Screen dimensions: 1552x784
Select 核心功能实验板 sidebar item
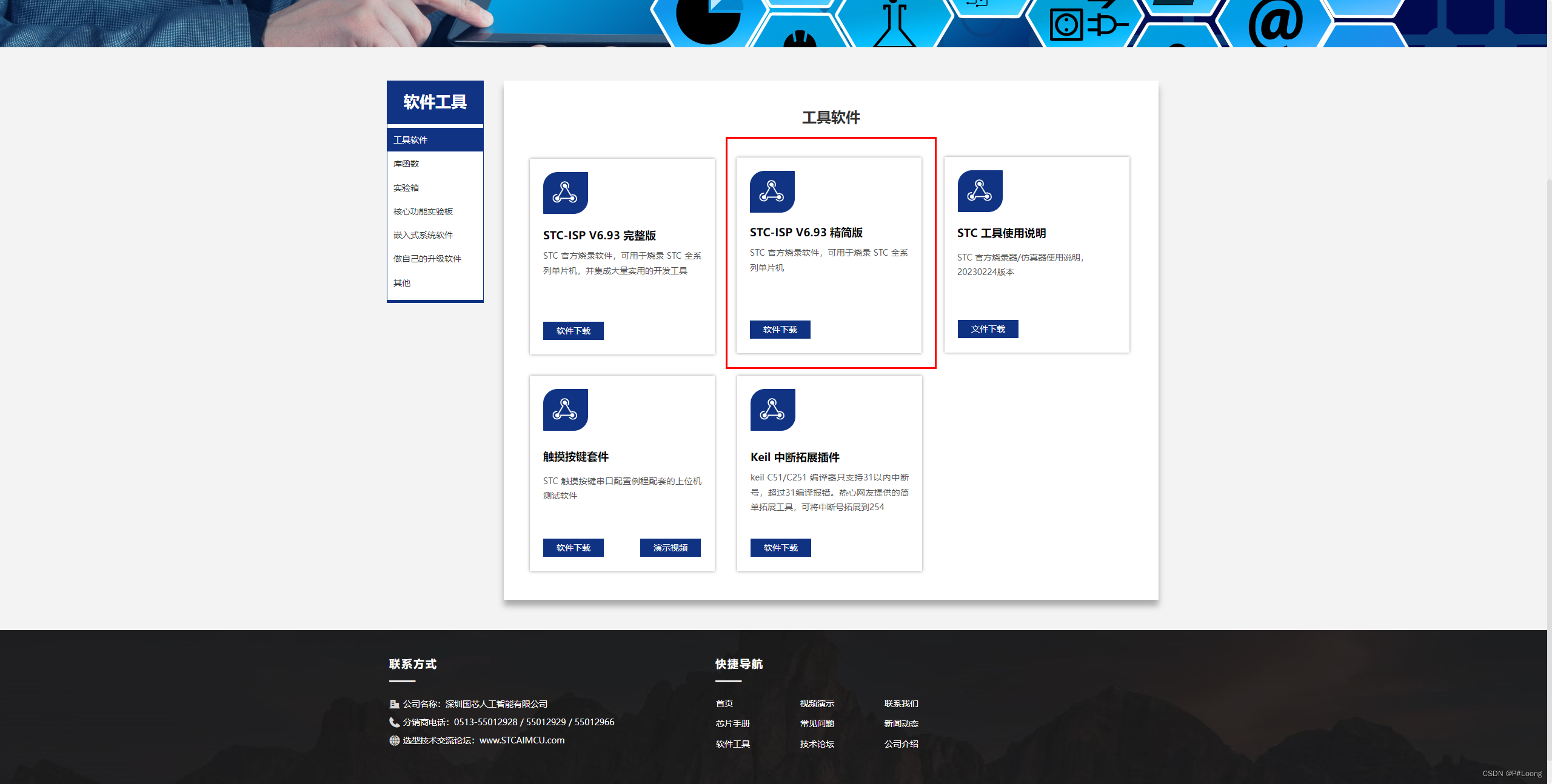point(423,211)
